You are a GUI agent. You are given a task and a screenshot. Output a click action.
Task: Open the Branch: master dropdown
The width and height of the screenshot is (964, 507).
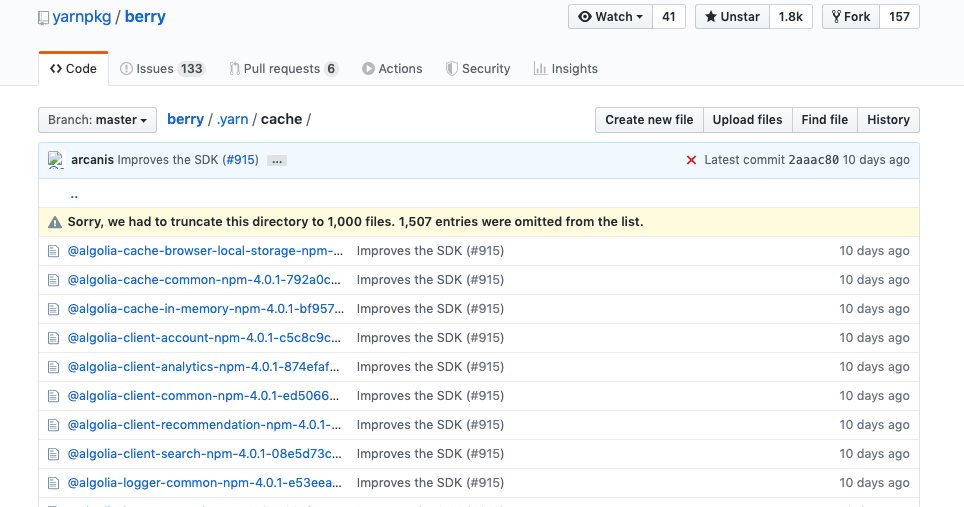pyautogui.click(x=97, y=120)
